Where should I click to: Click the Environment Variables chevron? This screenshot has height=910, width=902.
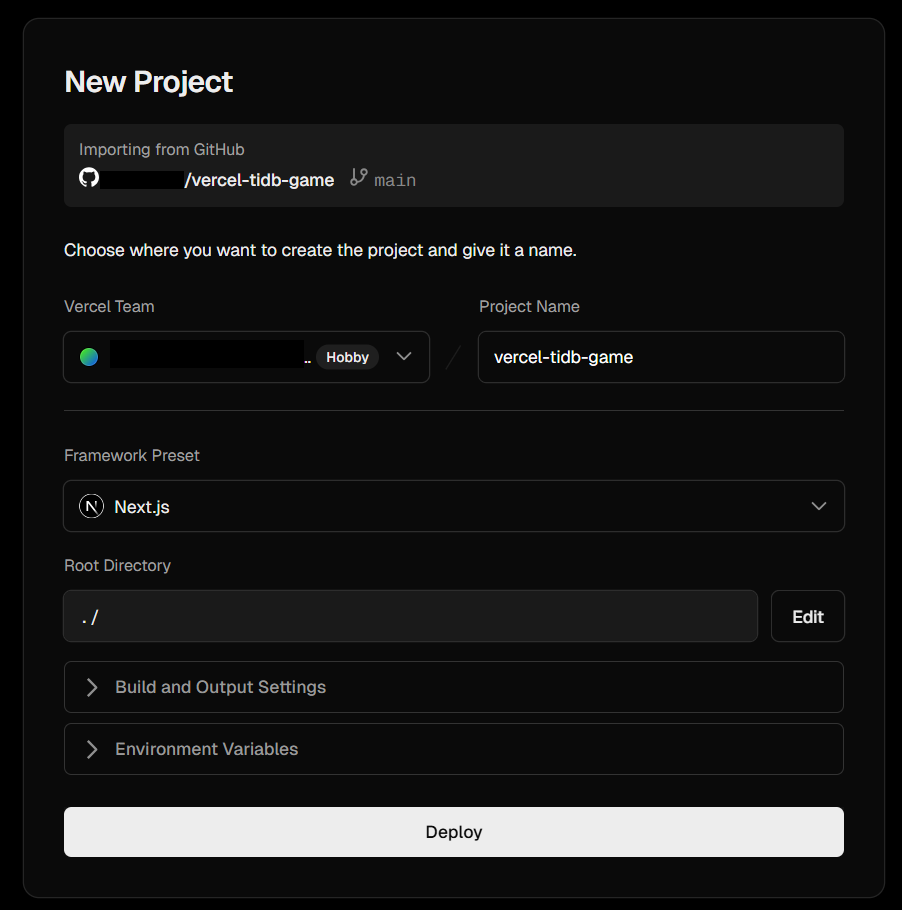[x=92, y=749]
